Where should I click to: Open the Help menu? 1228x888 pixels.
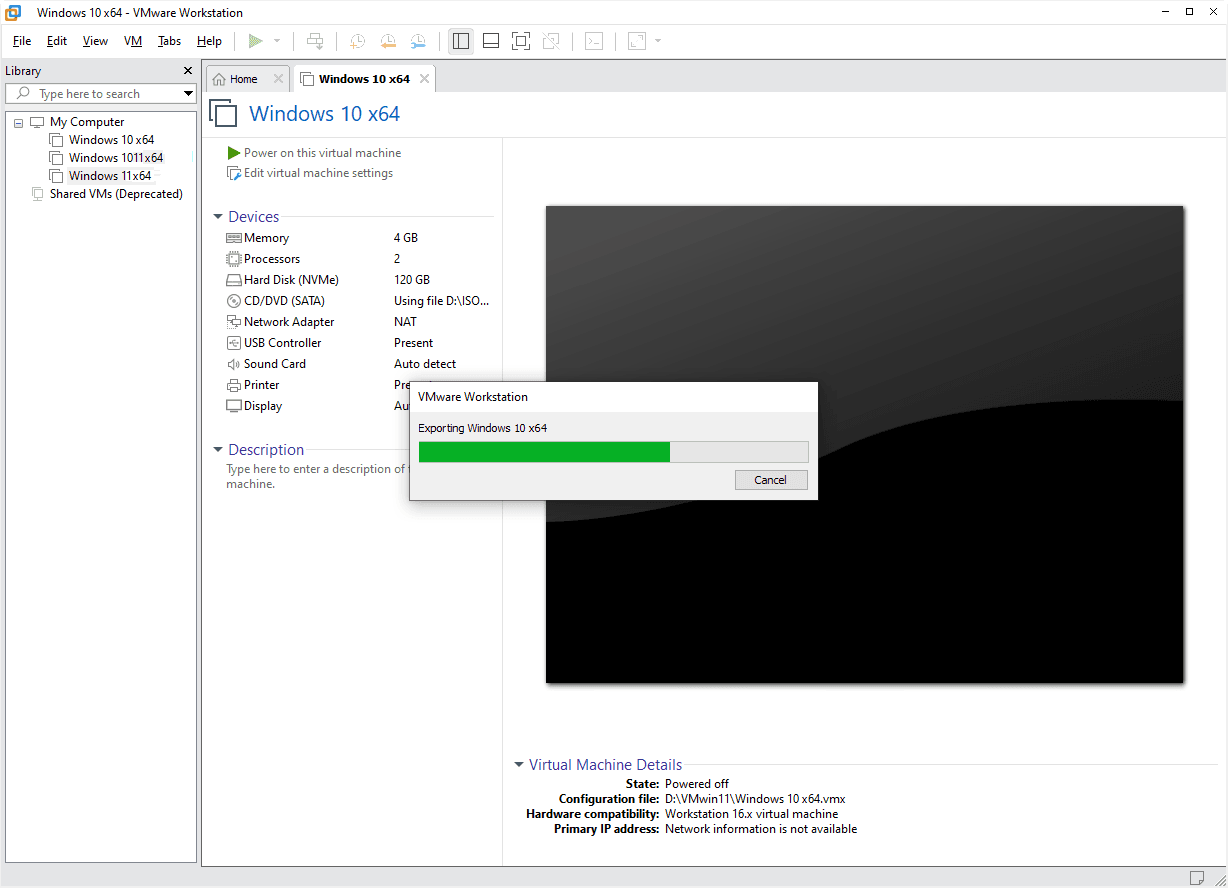coord(209,41)
